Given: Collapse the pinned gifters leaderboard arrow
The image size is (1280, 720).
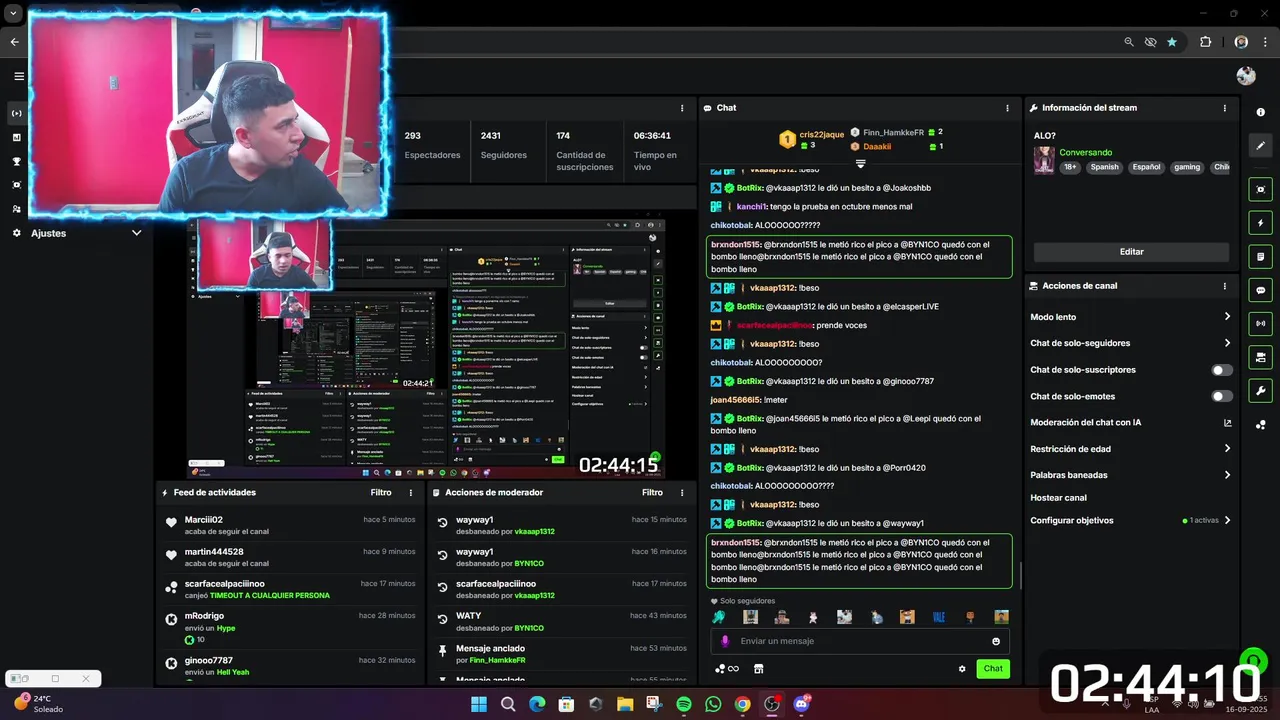Looking at the screenshot, I should (x=860, y=163).
